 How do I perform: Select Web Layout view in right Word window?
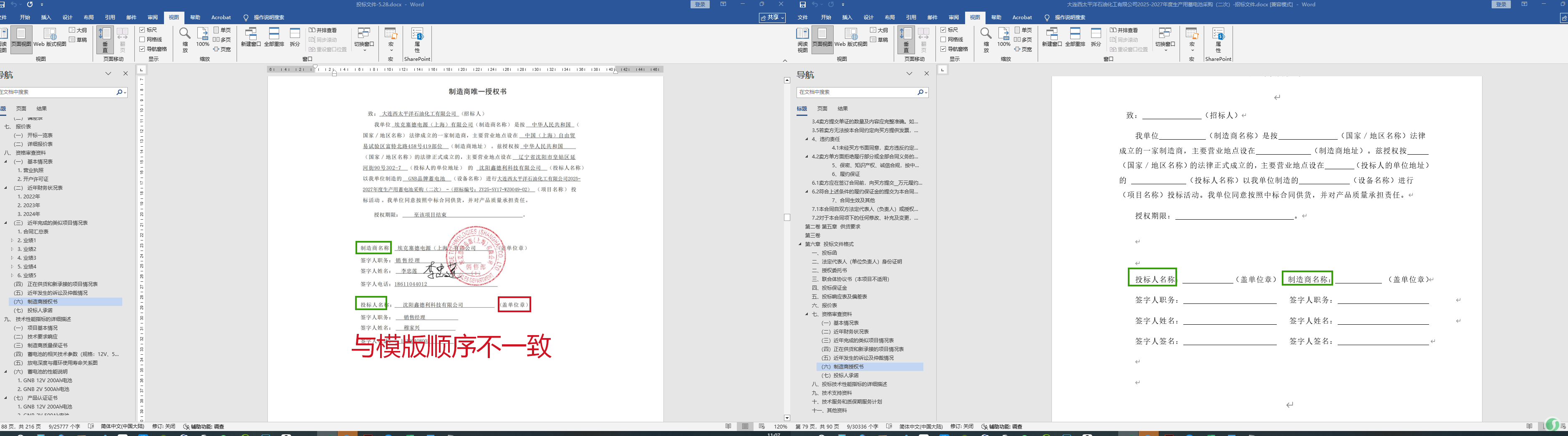851,38
